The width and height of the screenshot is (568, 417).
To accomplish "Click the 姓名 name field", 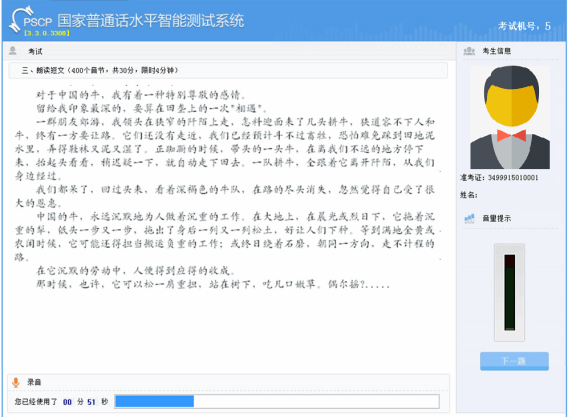I will point(469,195).
